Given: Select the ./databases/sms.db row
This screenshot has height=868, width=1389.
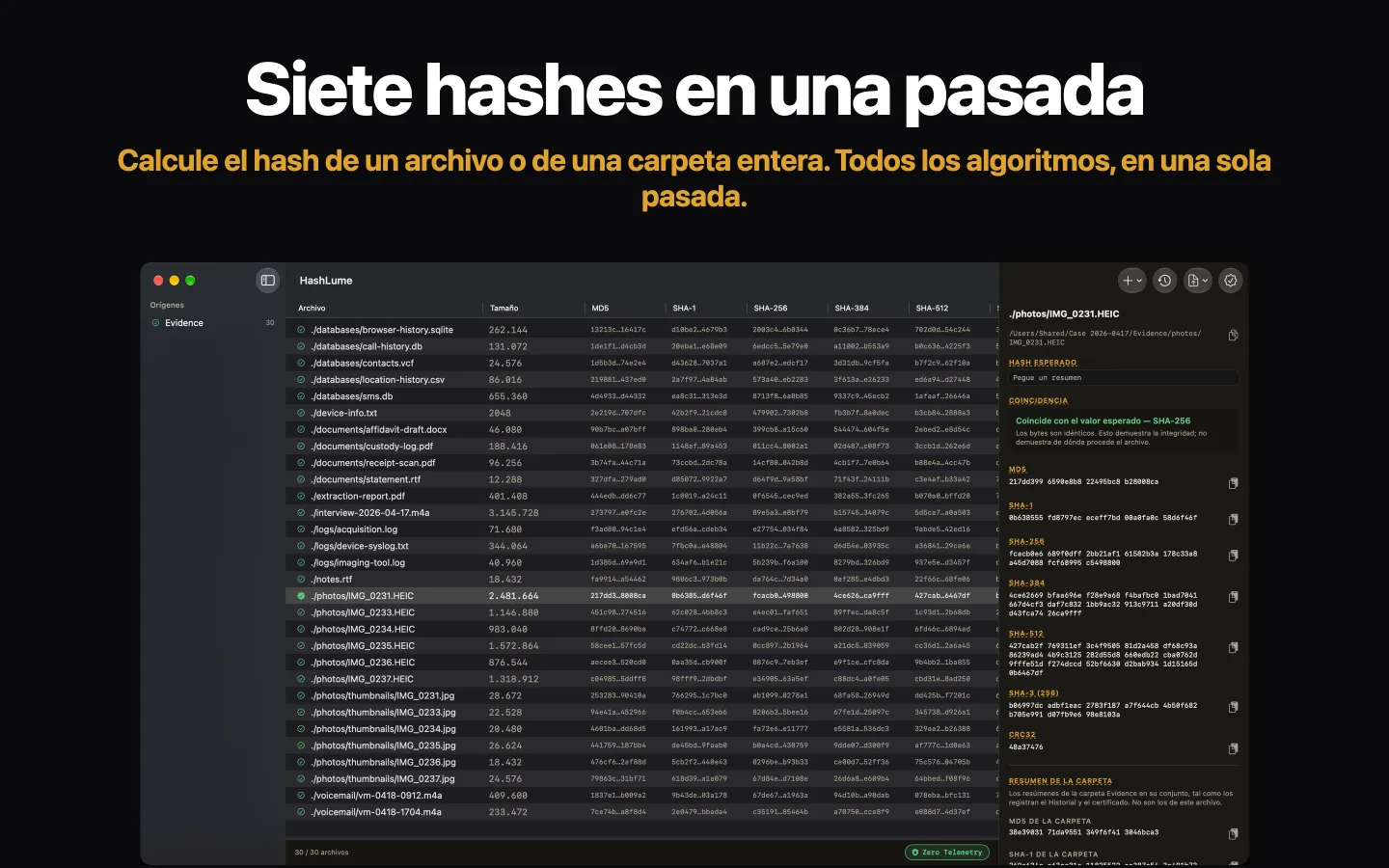Looking at the screenshot, I should coord(642,396).
